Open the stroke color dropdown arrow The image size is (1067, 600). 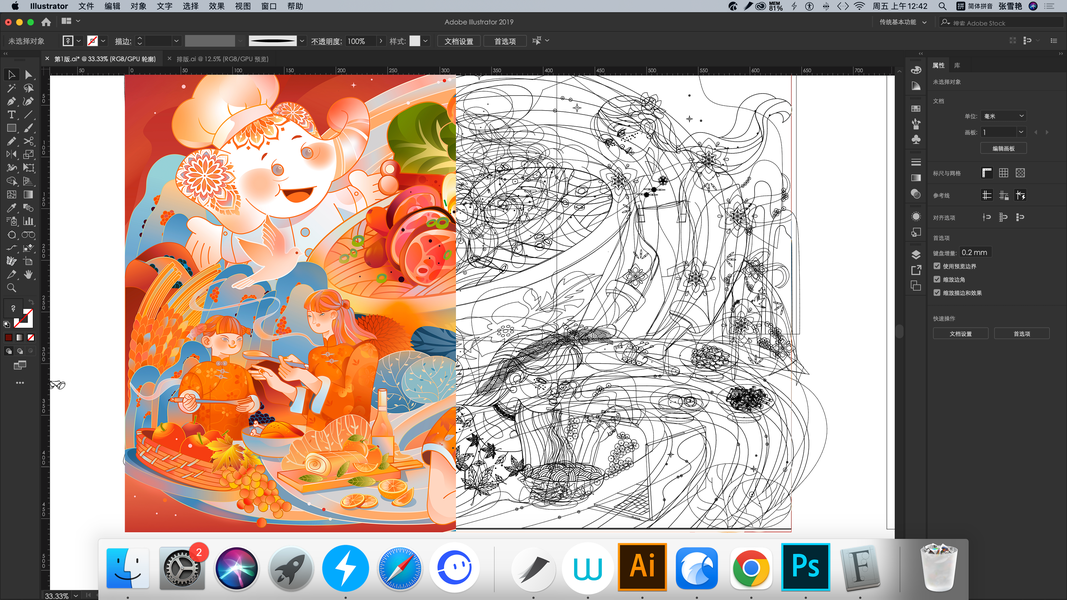point(103,41)
